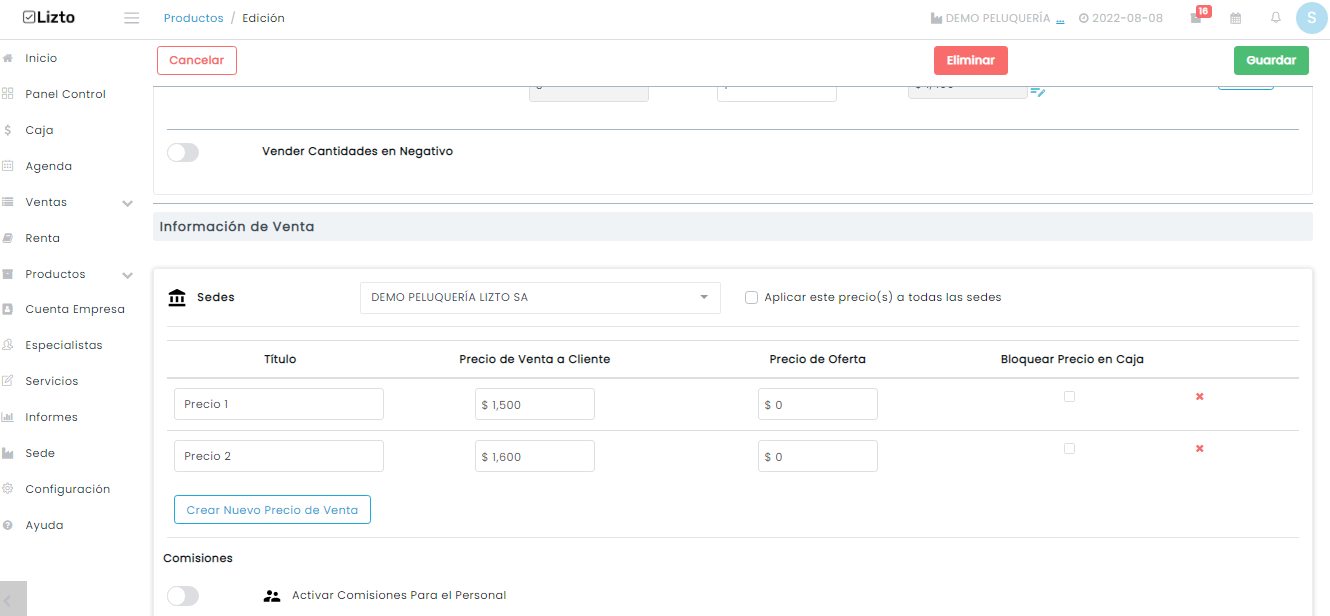
Task: Check Bloquear Precio en Caja for Precio 1
Action: coord(1070,397)
